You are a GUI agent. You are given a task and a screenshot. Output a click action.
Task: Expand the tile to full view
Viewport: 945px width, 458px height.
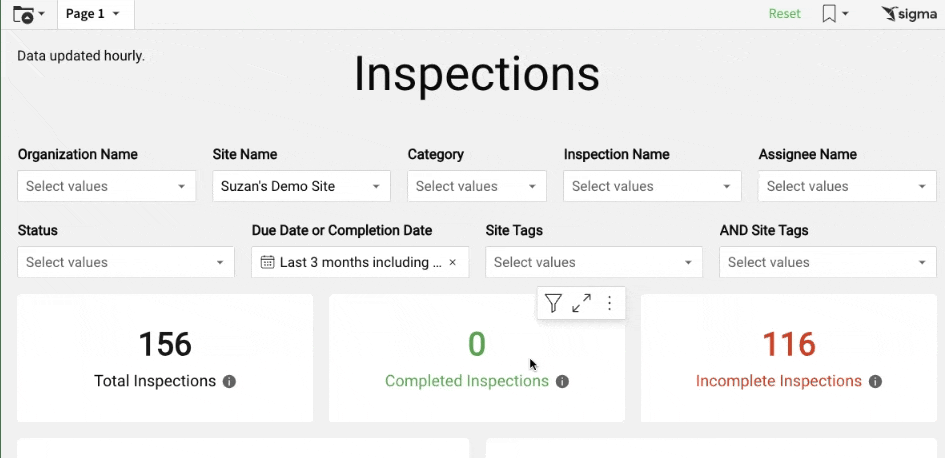(x=581, y=303)
